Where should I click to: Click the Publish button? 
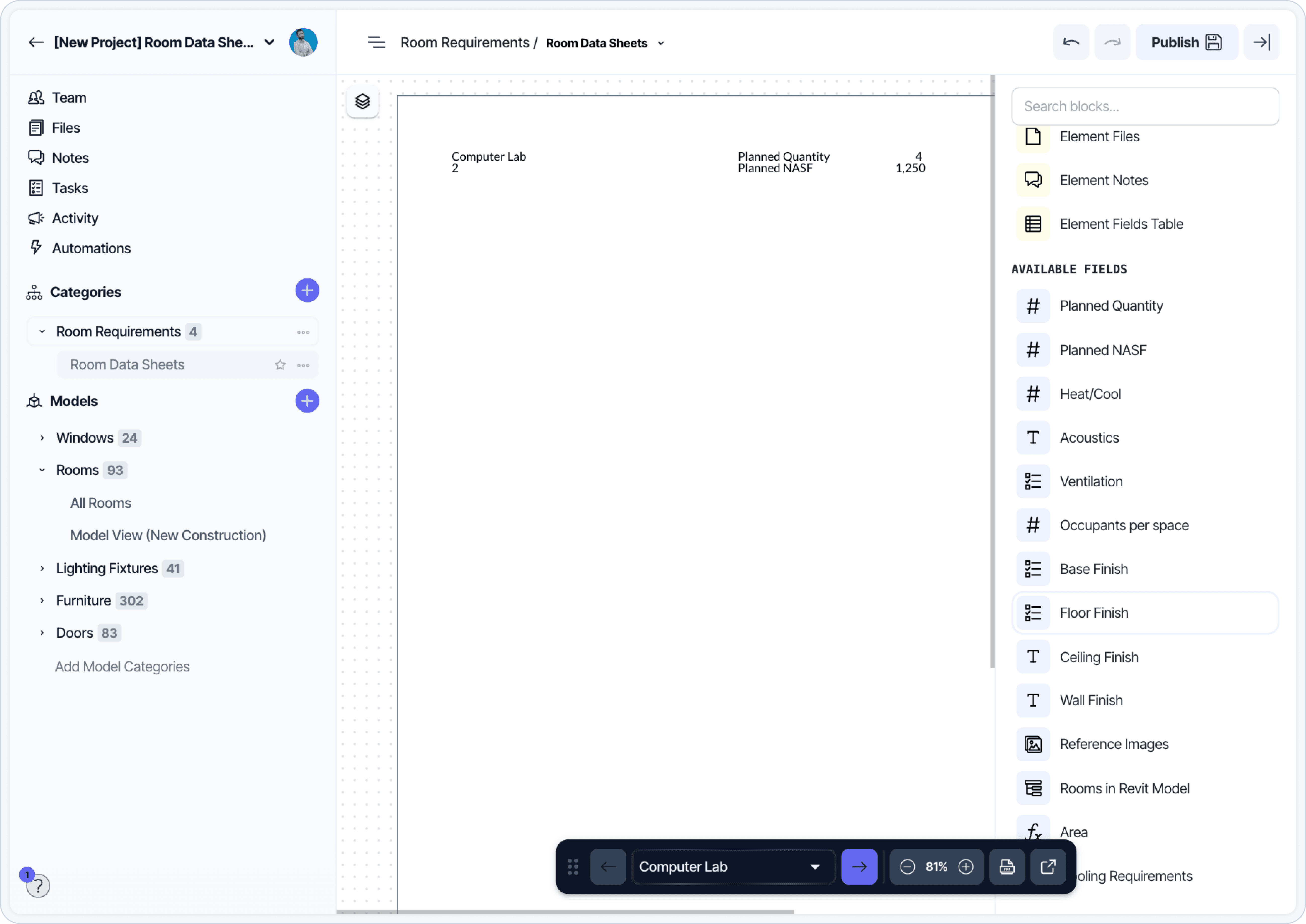pyautogui.click(x=1186, y=42)
